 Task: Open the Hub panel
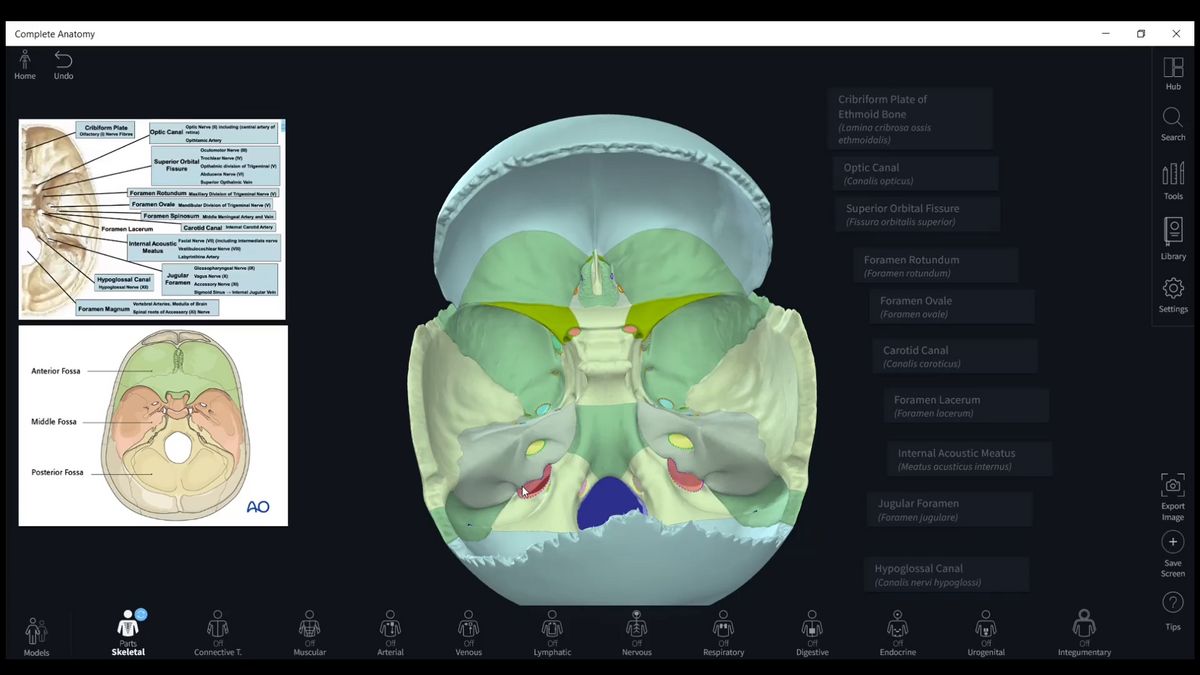[x=1173, y=69]
